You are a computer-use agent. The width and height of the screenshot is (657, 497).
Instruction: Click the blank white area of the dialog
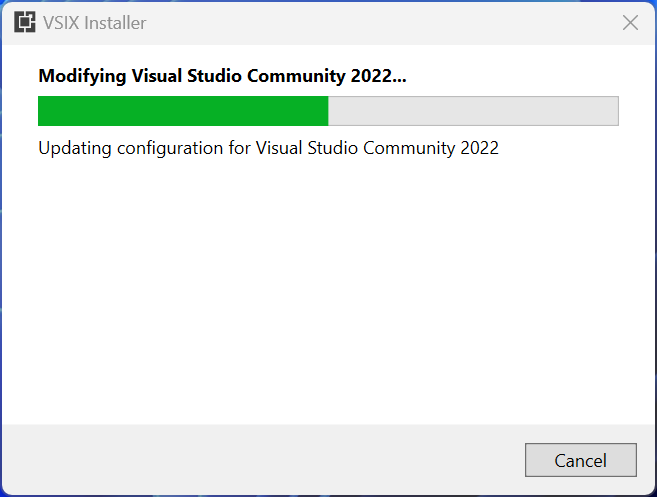tap(328, 289)
